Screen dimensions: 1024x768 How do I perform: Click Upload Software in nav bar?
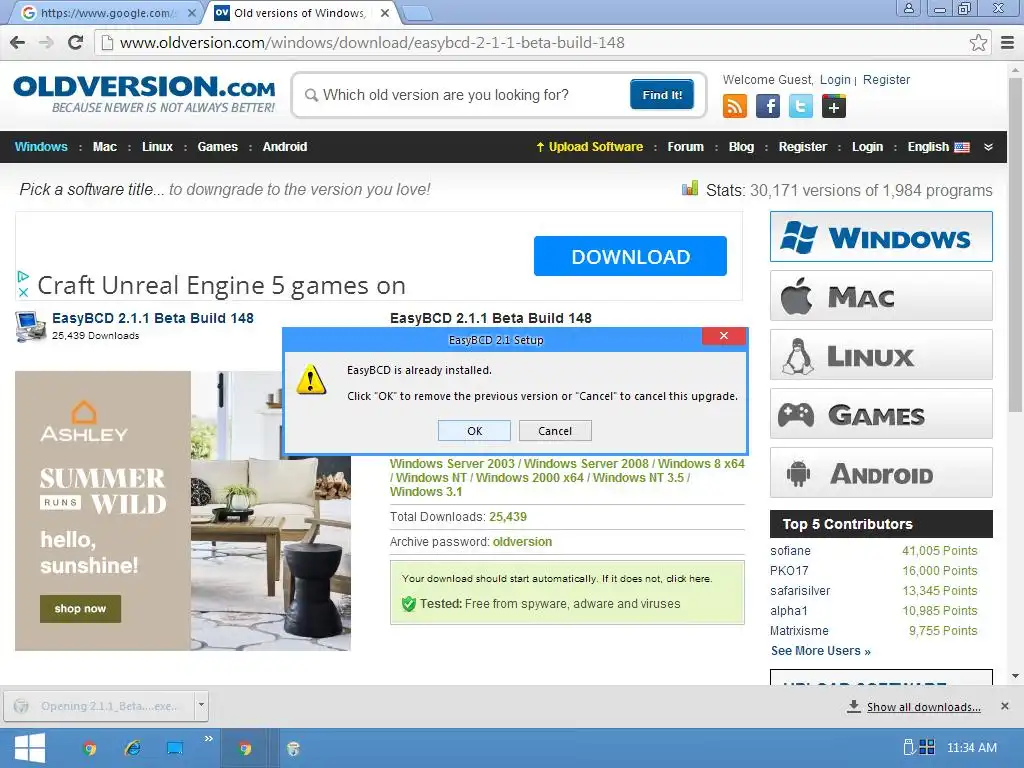590,147
